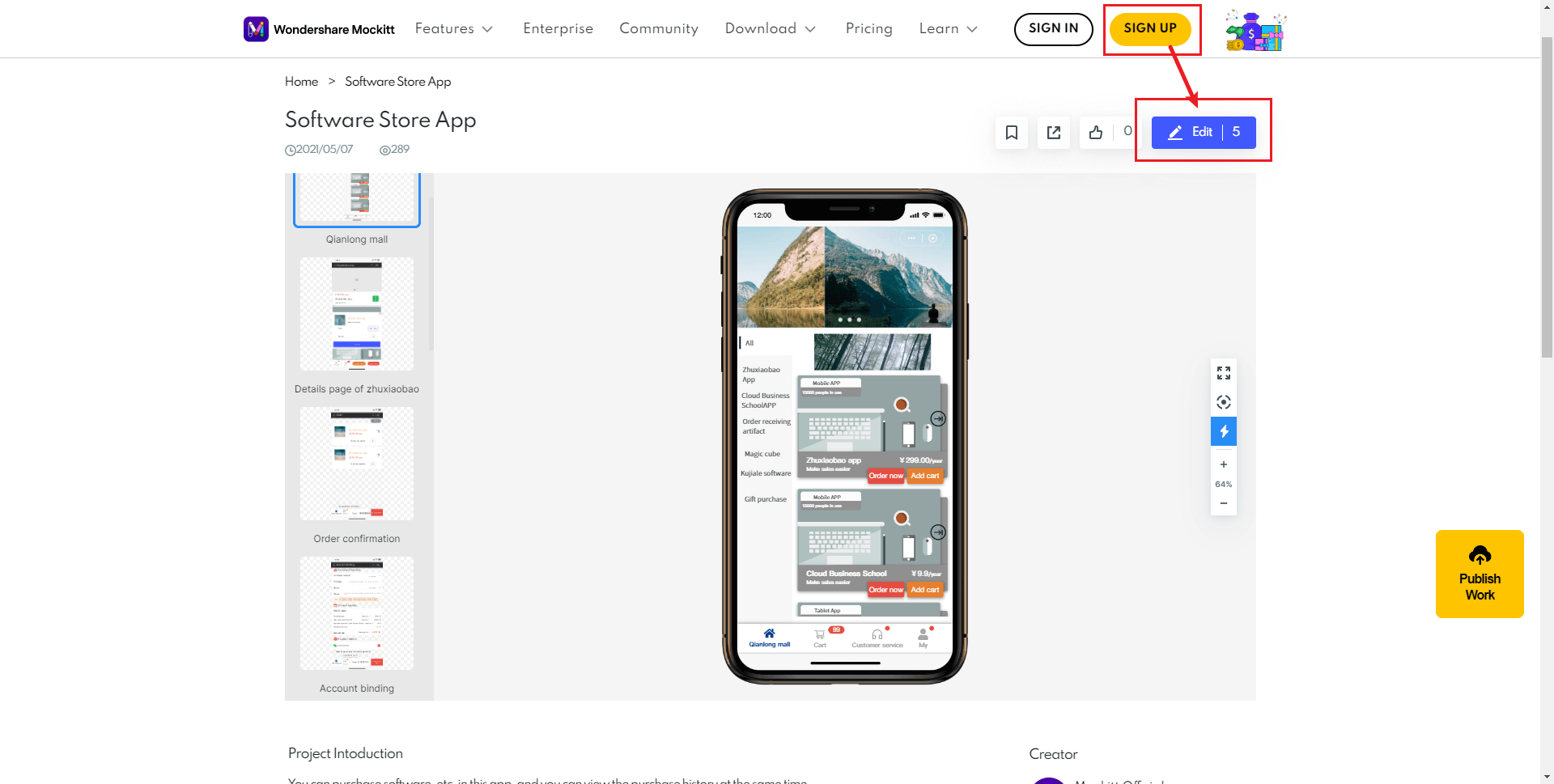Viewport: 1554px width, 784px height.
Task: Bookmark this Software Store App project
Action: [x=1012, y=133]
